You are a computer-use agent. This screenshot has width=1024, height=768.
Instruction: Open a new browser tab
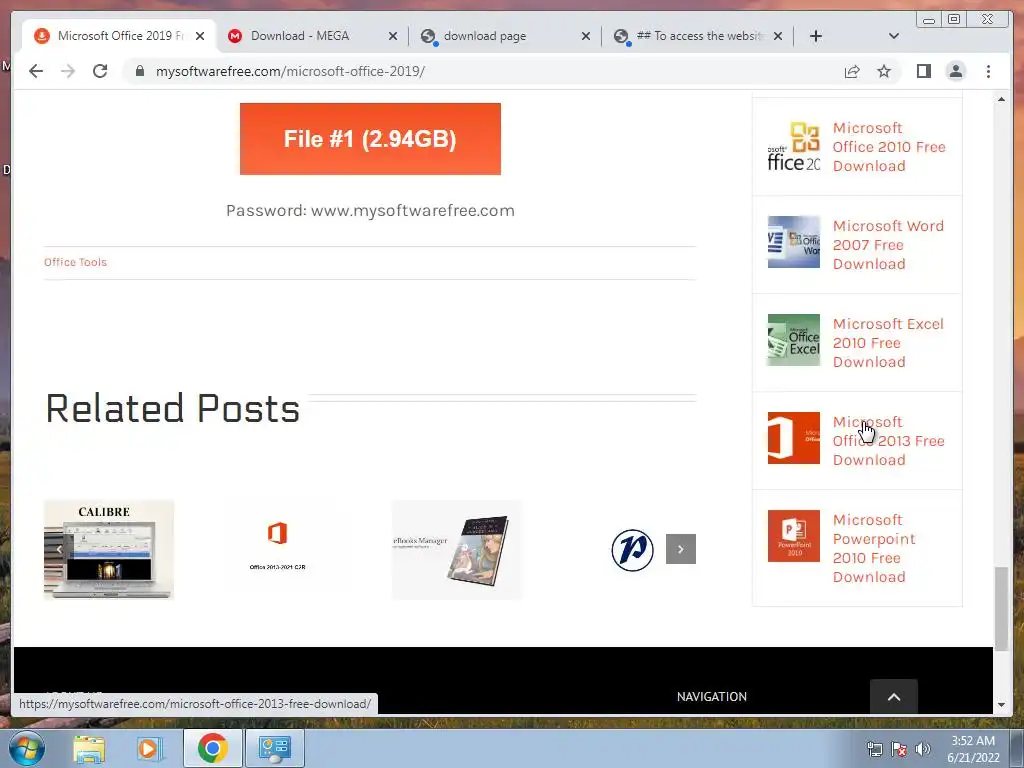point(816,36)
